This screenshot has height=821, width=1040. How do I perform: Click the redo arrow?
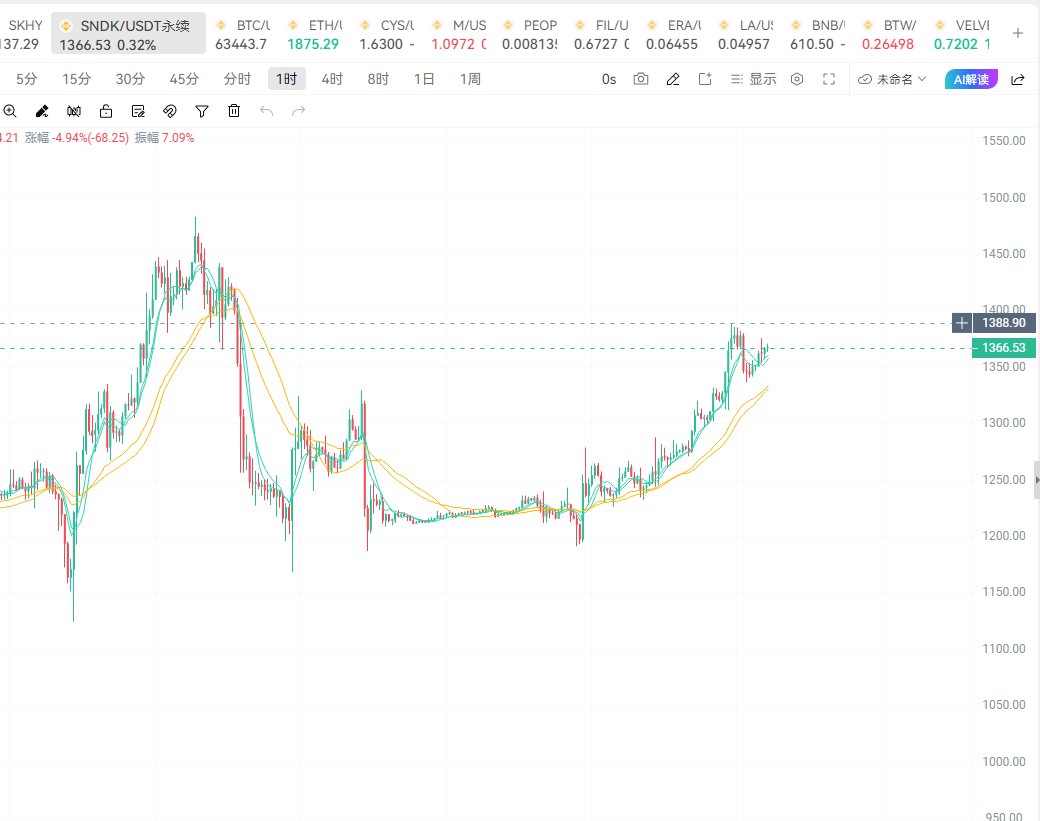298,111
